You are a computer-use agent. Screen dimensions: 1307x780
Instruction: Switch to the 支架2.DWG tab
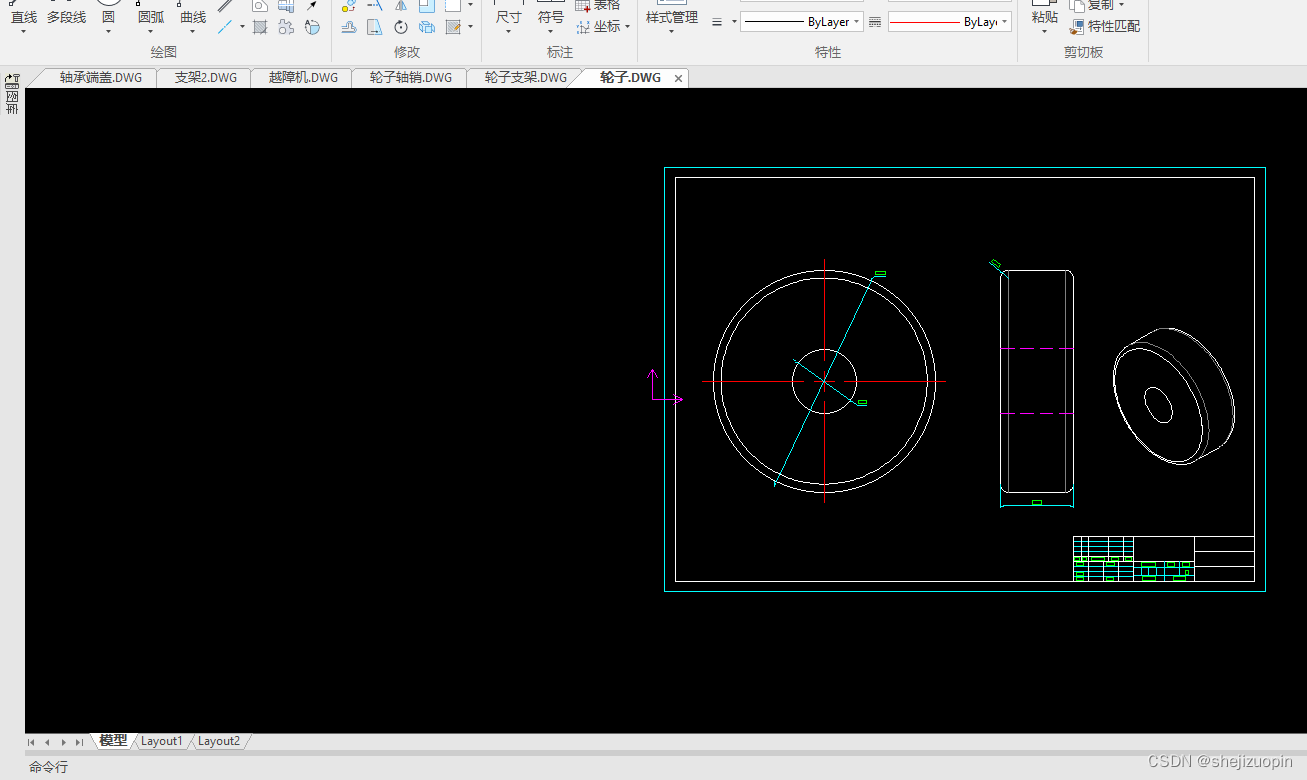pos(205,77)
